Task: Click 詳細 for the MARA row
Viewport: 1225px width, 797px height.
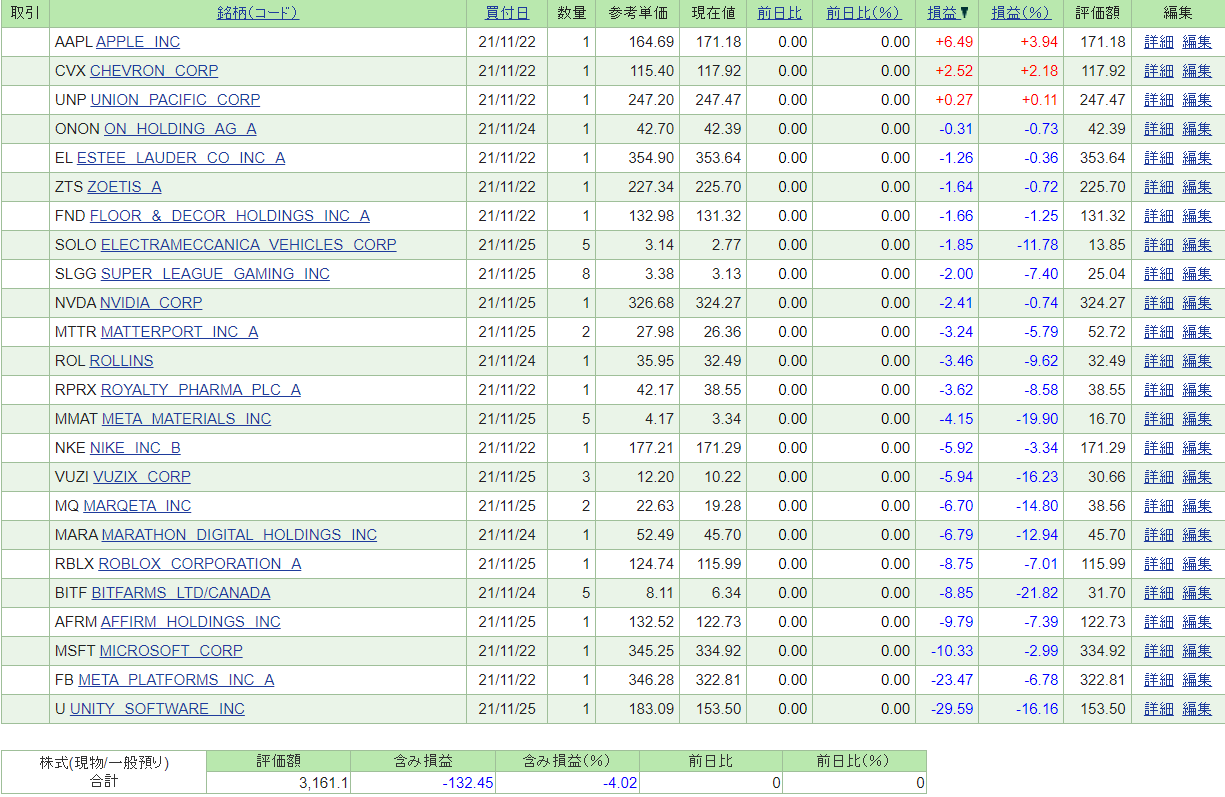Action: pyautogui.click(x=1159, y=535)
